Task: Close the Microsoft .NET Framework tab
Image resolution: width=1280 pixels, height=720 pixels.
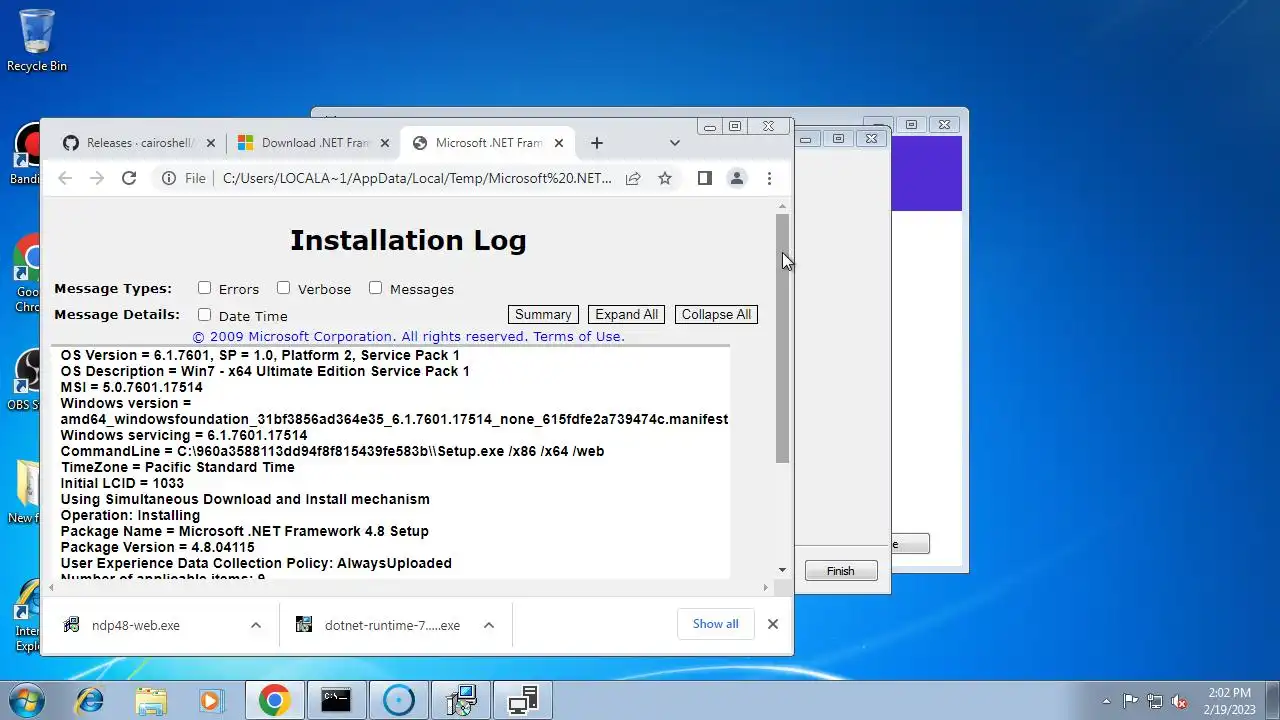Action: 559,143
